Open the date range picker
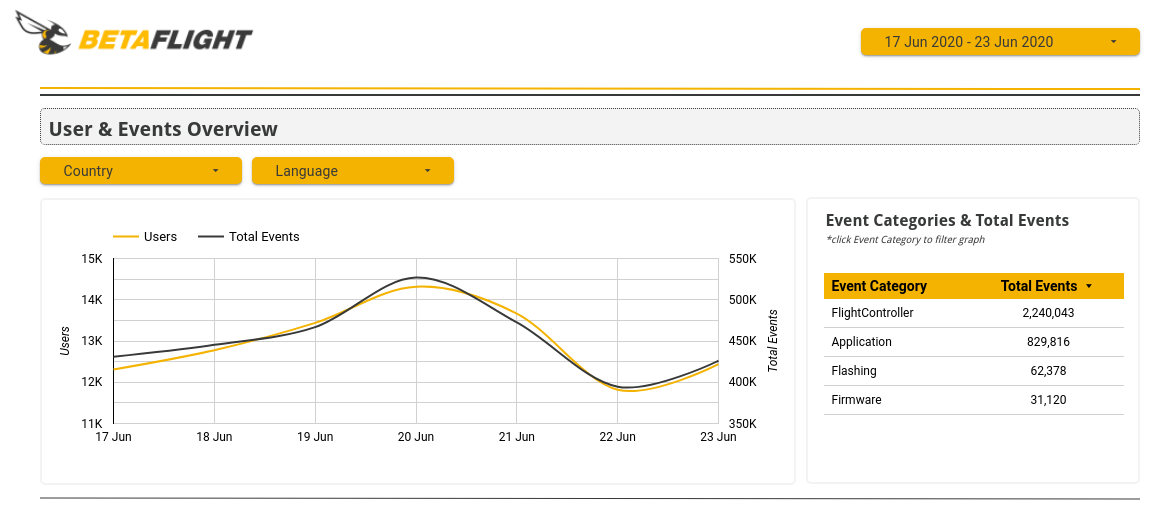This screenshot has width=1159, height=505. point(999,42)
